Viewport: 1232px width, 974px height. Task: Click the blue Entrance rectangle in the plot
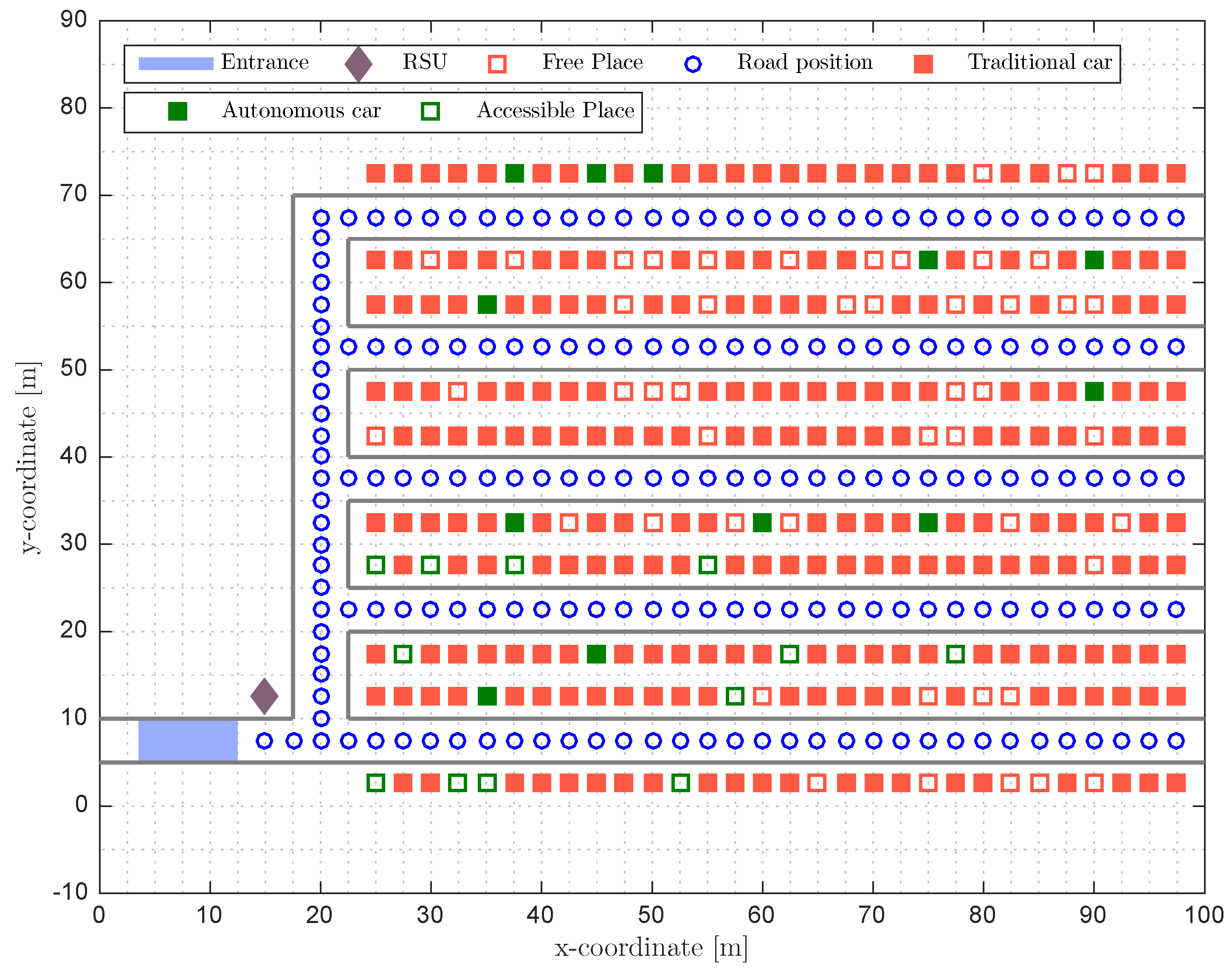pos(188,740)
